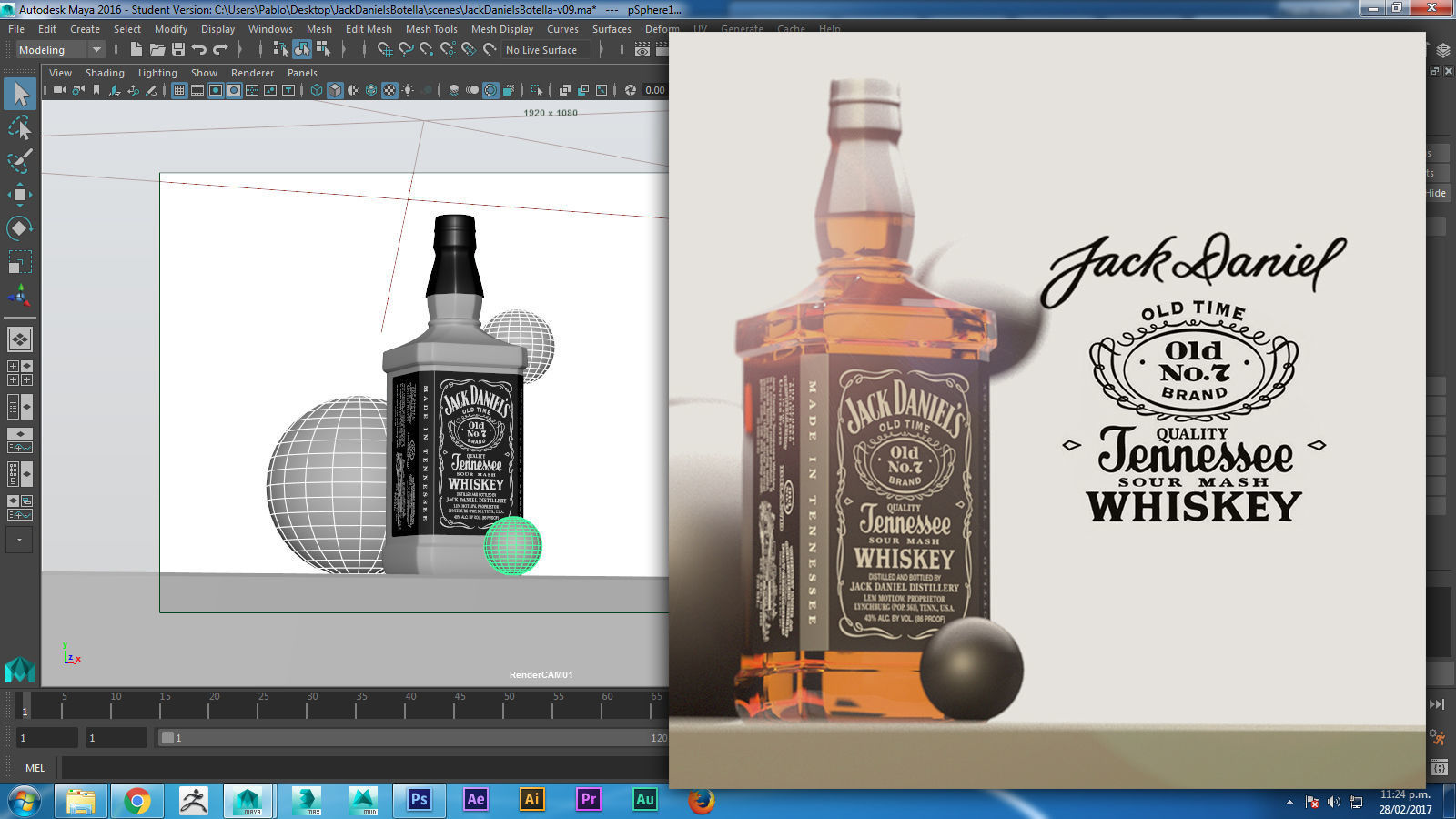Screen dimensions: 1456x819
Task: Click the playback range start field
Action: (116, 738)
